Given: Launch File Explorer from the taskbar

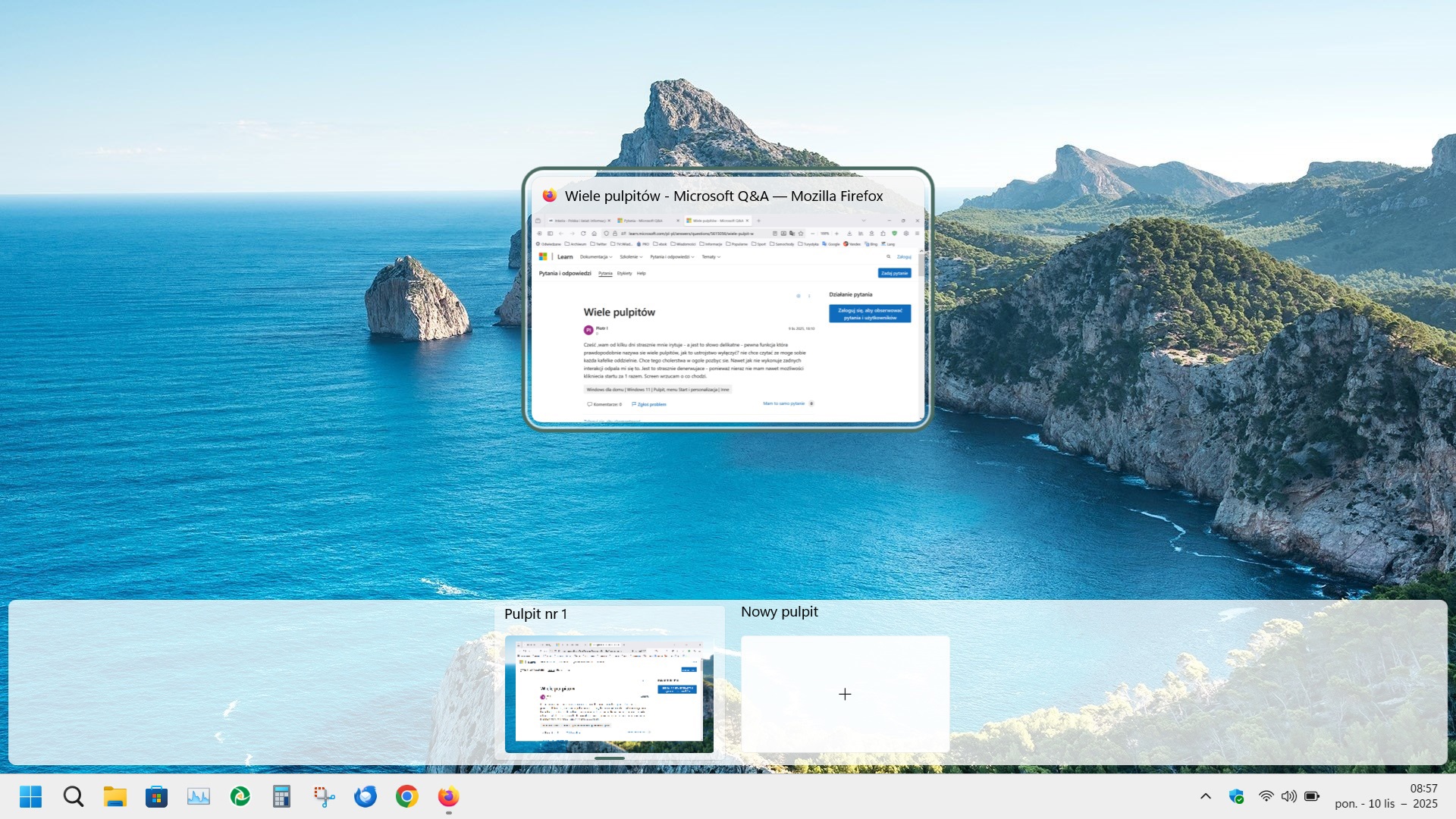Looking at the screenshot, I should (115, 796).
